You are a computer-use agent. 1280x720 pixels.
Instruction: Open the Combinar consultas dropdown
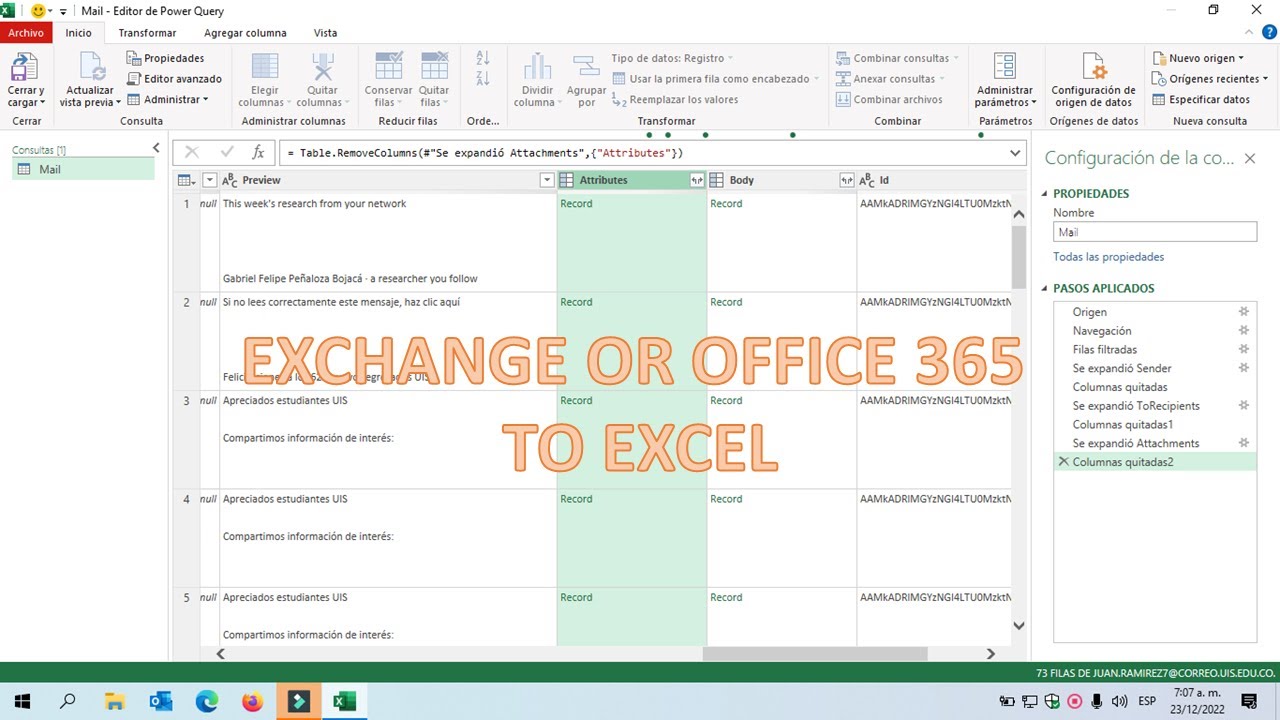898,58
